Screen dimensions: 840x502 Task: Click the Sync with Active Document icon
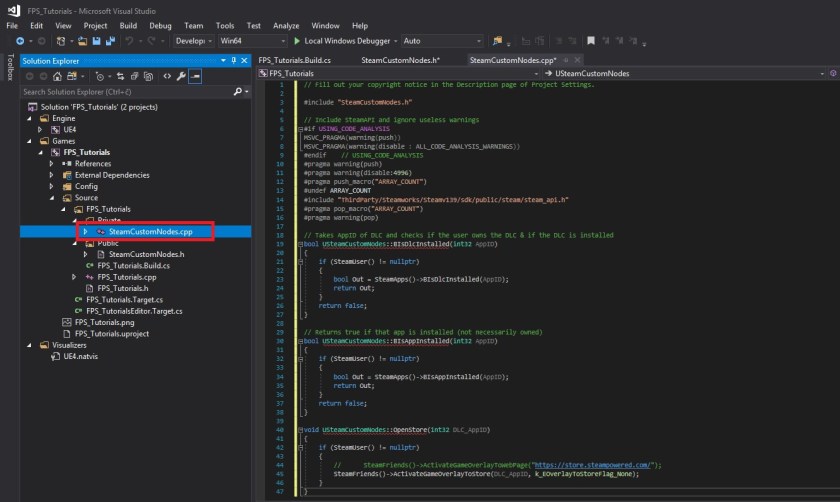(x=121, y=77)
